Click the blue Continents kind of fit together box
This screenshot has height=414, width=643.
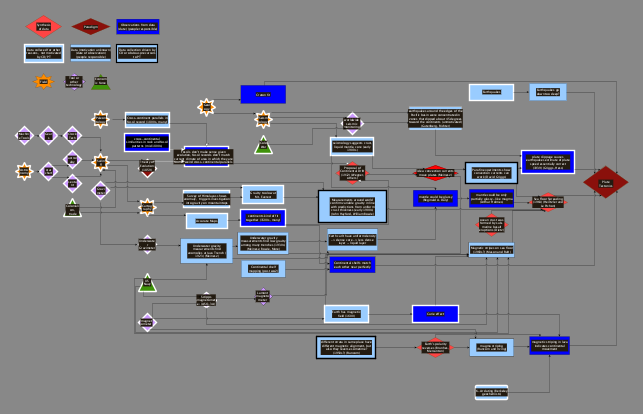click(x=263, y=218)
